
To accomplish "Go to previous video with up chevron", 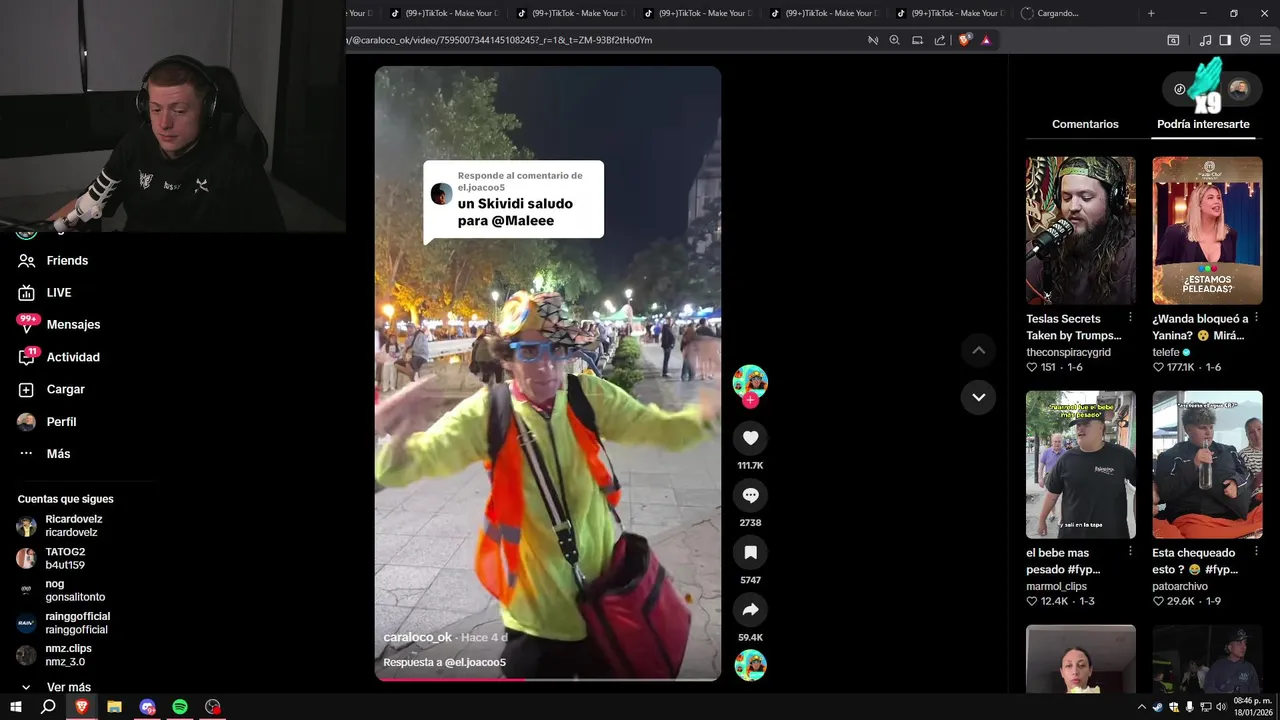I will [978, 350].
